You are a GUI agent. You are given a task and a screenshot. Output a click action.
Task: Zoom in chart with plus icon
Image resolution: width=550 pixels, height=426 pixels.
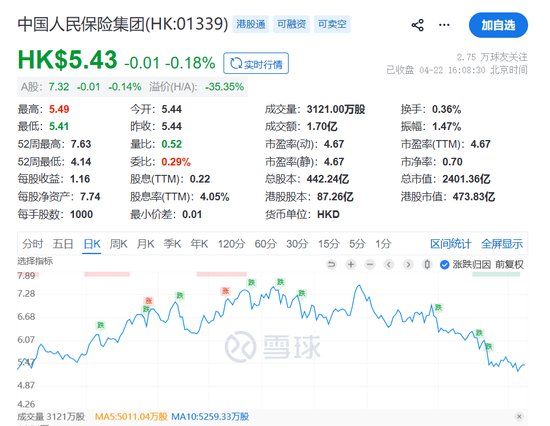pos(351,264)
